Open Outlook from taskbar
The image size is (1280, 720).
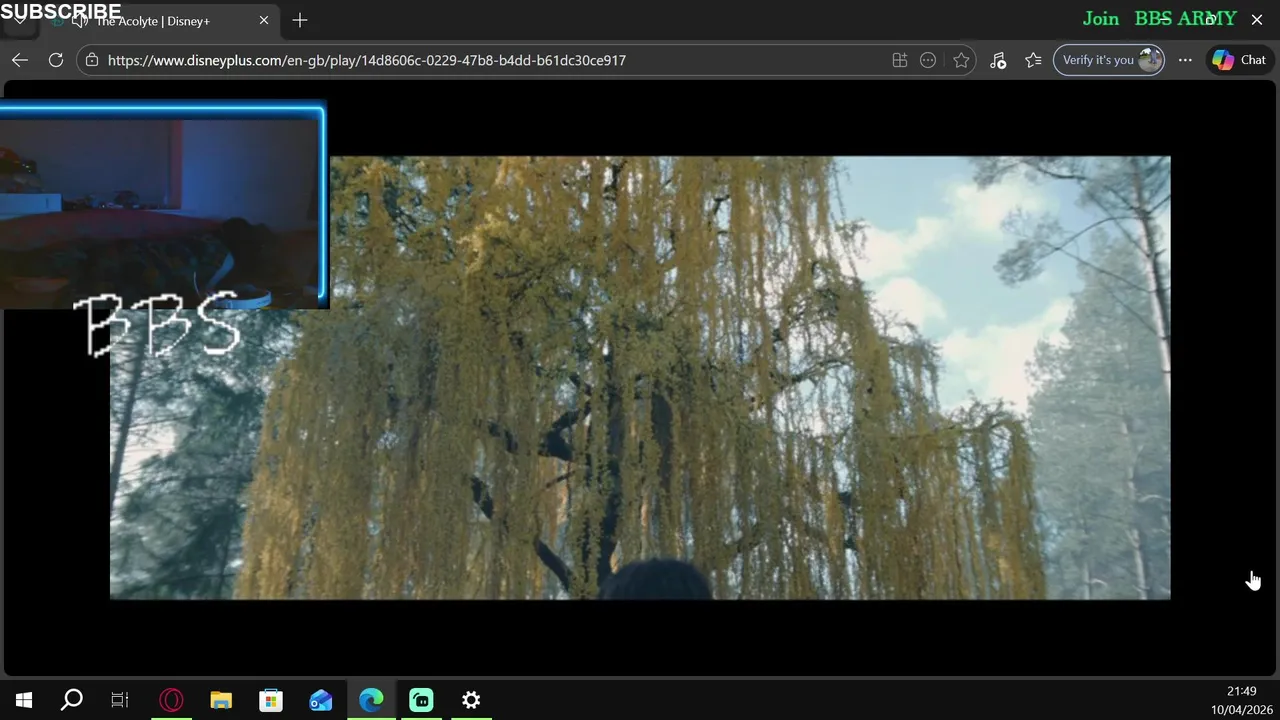coord(321,700)
